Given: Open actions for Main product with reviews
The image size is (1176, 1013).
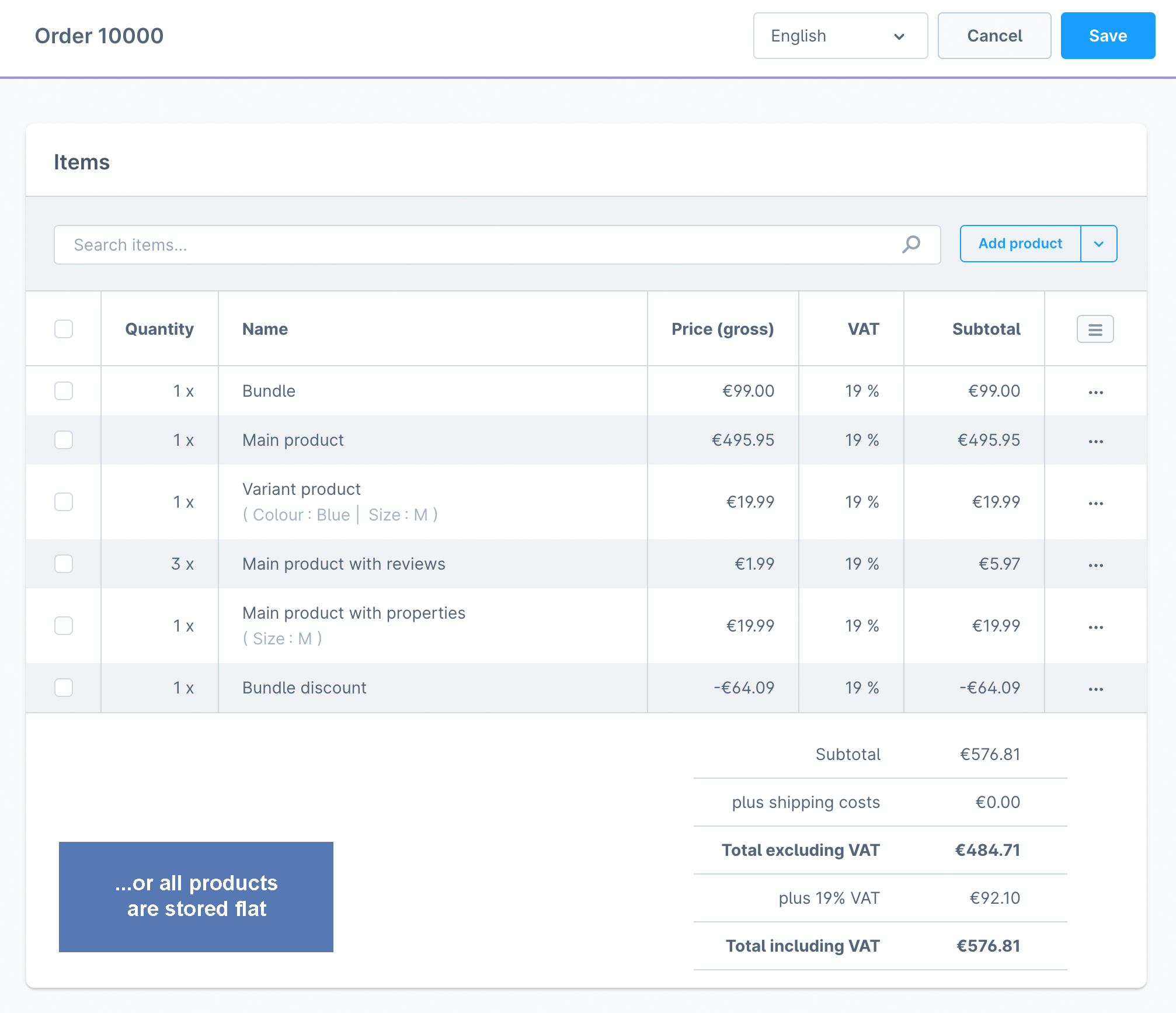Looking at the screenshot, I should pos(1095,565).
